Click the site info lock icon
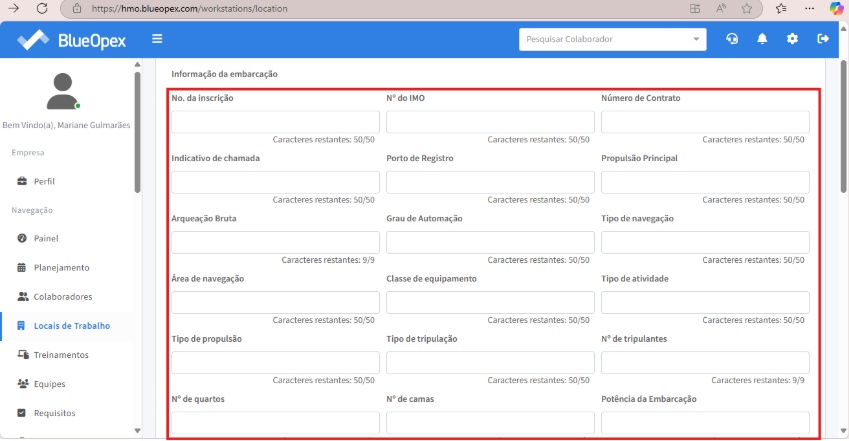Image resolution: width=849 pixels, height=441 pixels. (x=77, y=9)
